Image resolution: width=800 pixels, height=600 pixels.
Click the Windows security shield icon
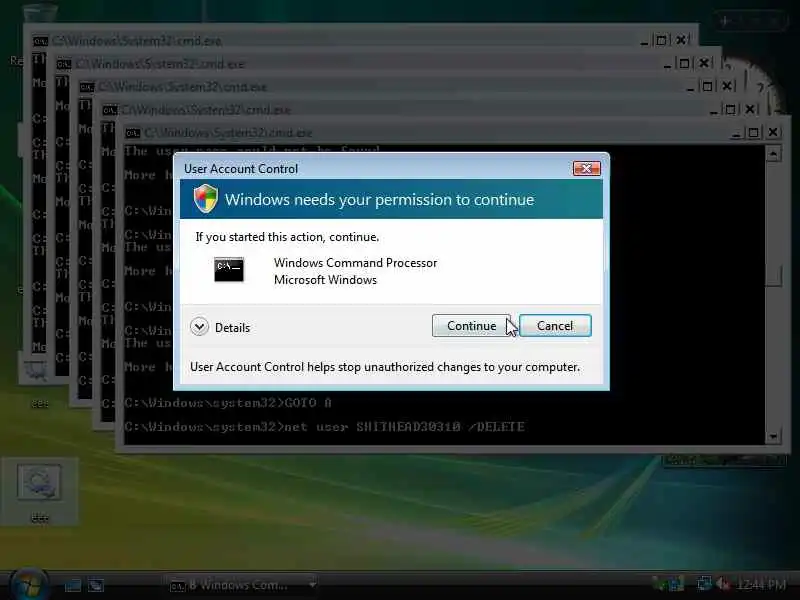[206, 198]
